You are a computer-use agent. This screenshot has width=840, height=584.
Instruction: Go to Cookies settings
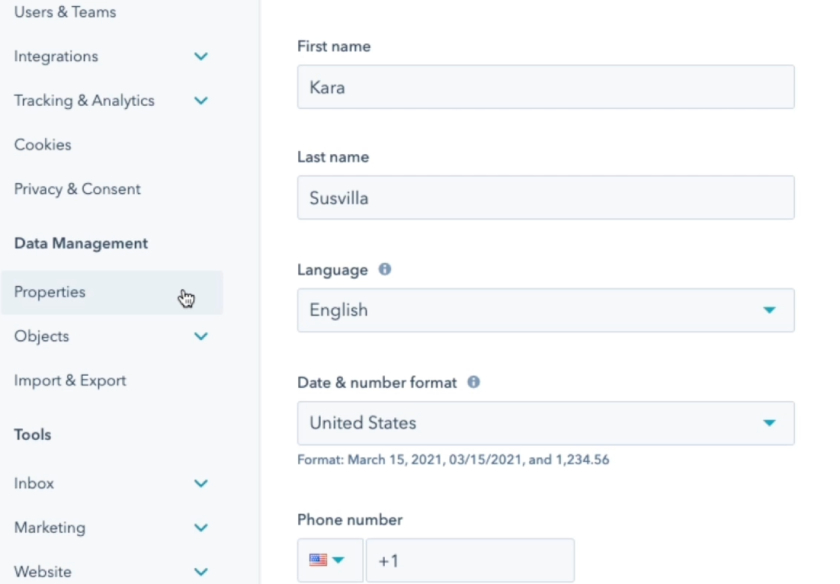(x=42, y=145)
